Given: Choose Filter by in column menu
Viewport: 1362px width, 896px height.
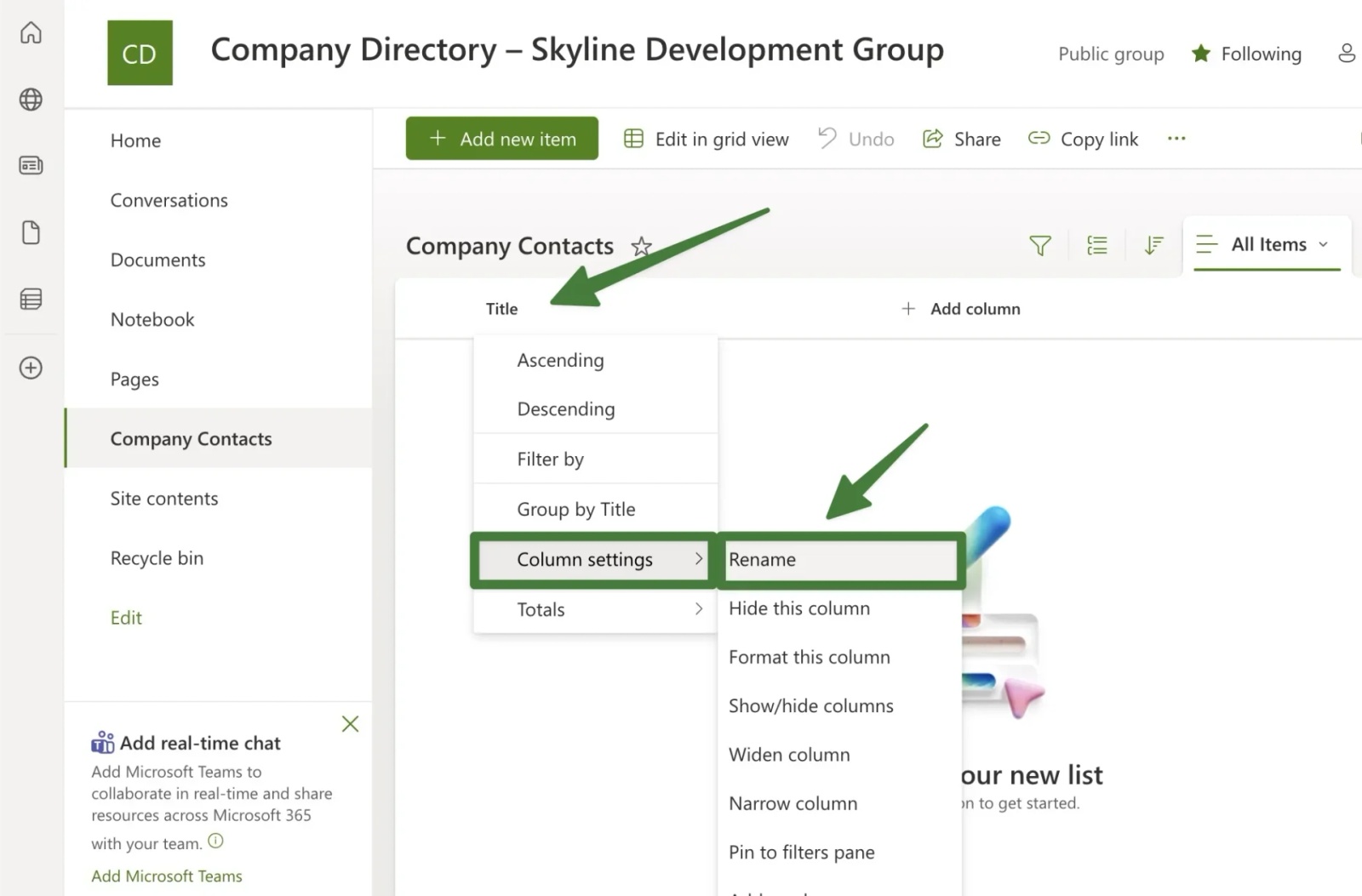Looking at the screenshot, I should pyautogui.click(x=595, y=459).
